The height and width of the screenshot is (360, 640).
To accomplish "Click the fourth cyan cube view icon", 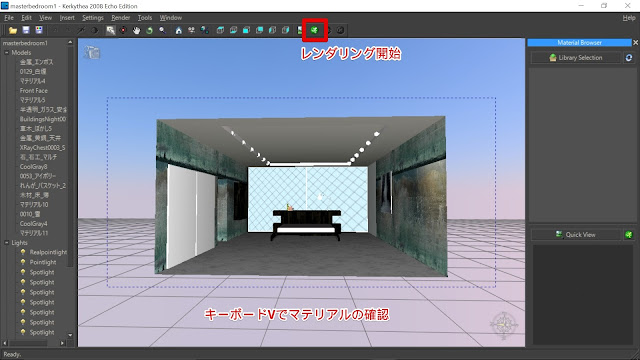I will 260,30.
